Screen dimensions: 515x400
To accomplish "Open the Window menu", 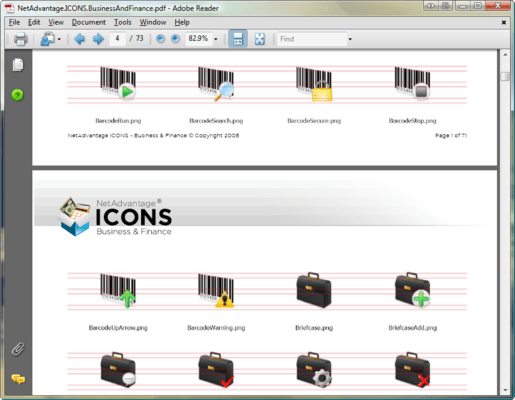I will (x=153, y=22).
